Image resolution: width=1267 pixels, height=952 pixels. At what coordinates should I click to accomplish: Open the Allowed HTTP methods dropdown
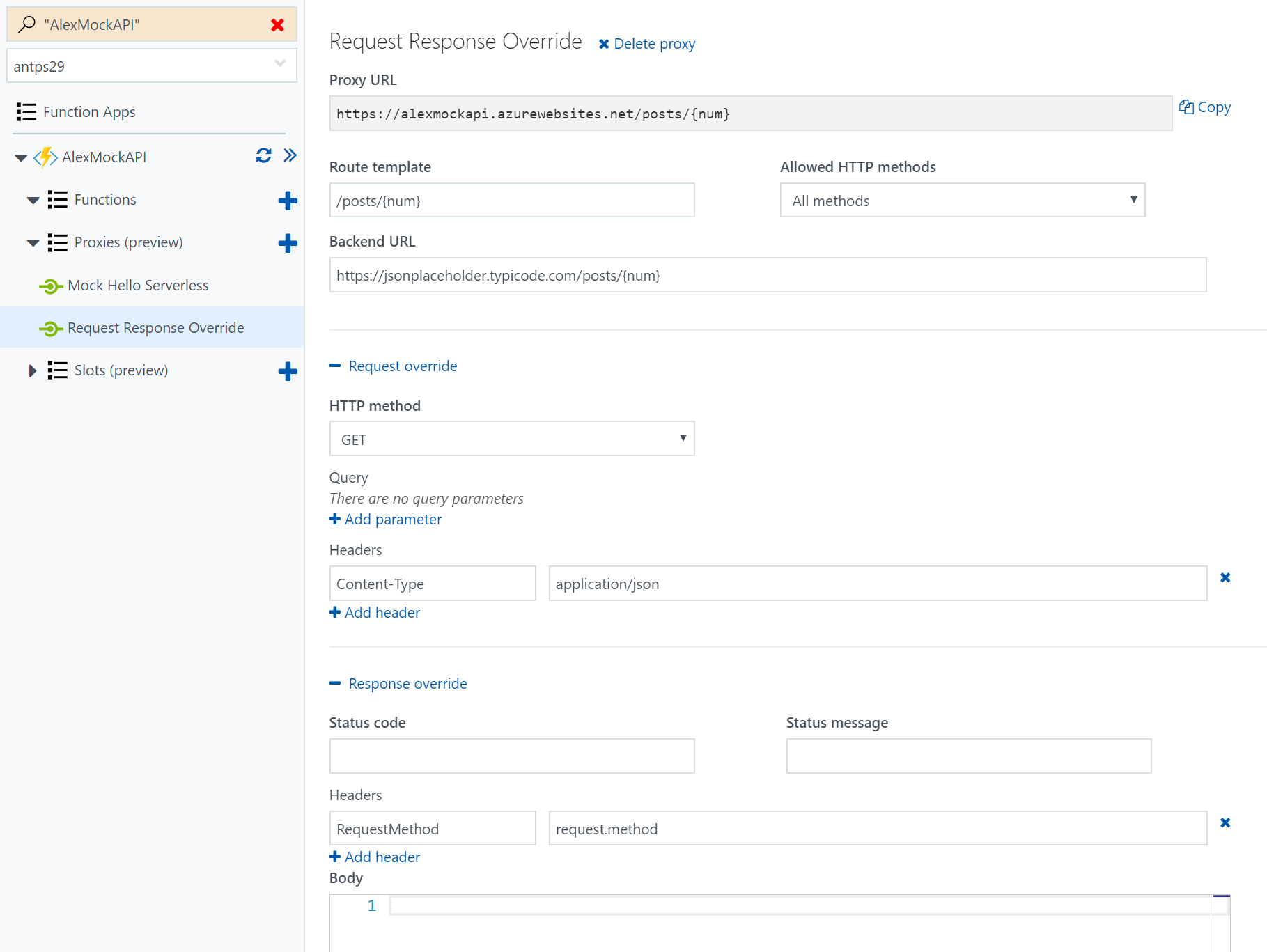[962, 201]
